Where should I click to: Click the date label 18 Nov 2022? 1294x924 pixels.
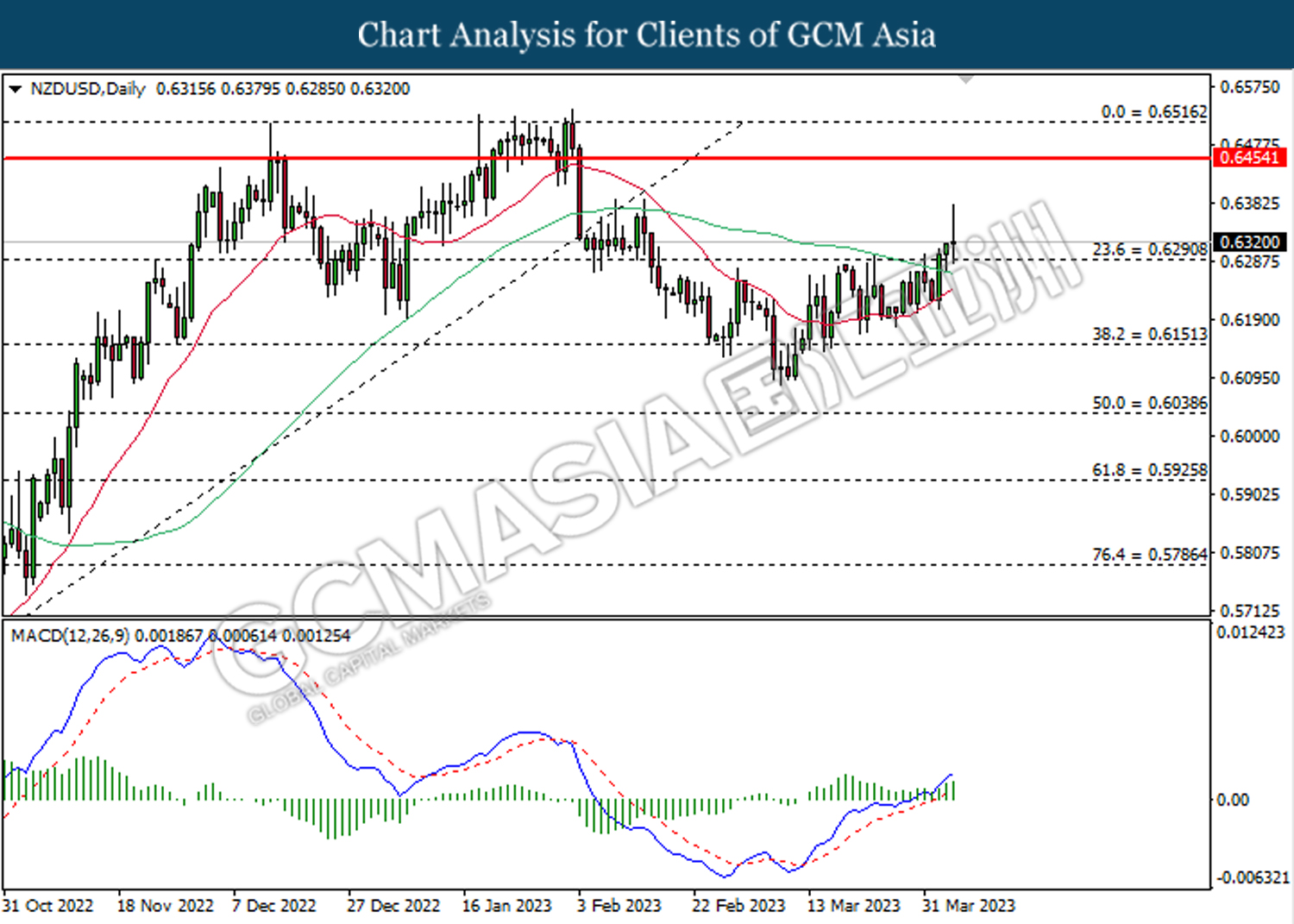click(165, 906)
